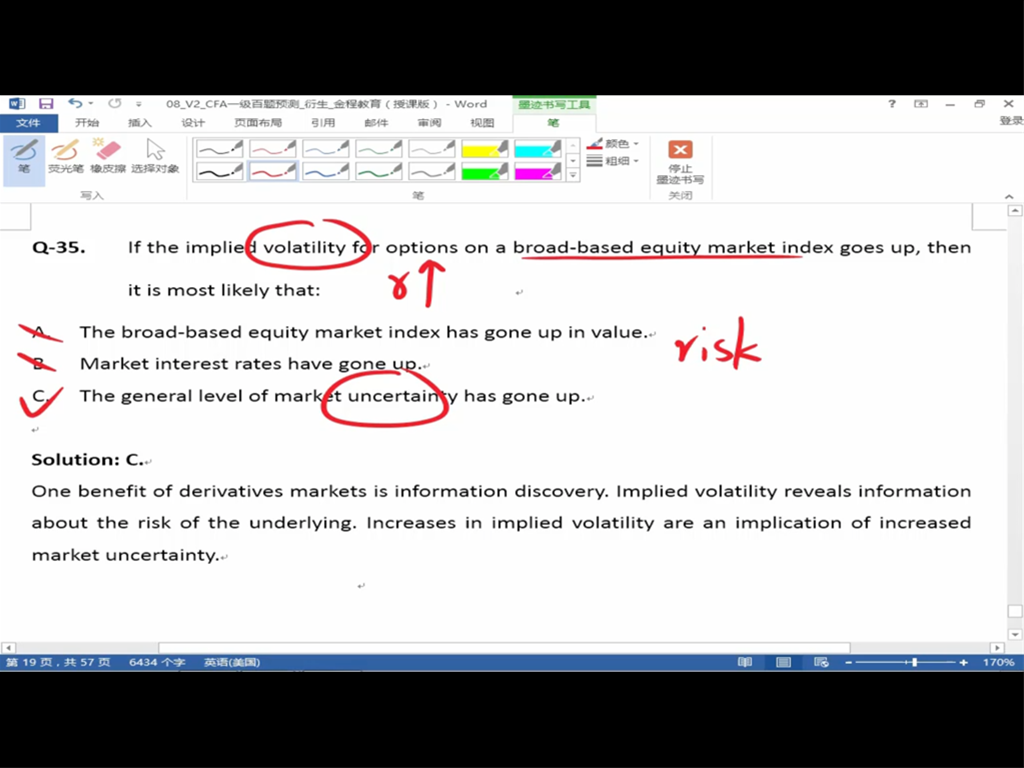Click the zoom slider handle
Viewport: 1024px width, 768px height.
915,662
